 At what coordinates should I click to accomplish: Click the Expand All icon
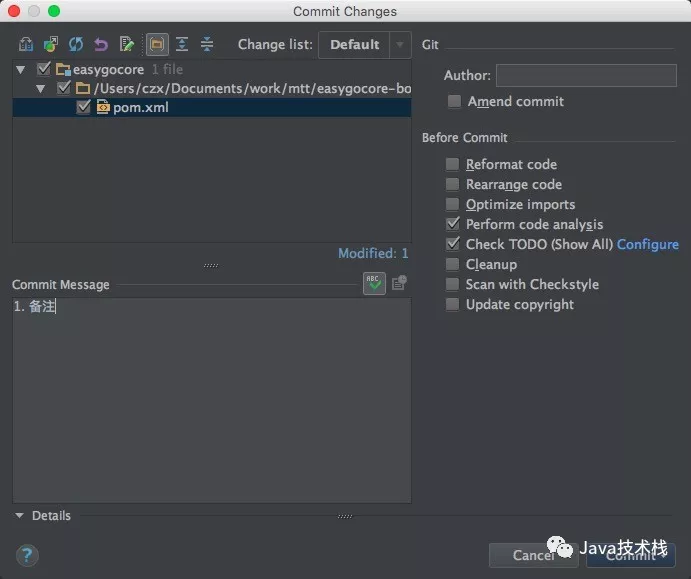tap(182, 44)
